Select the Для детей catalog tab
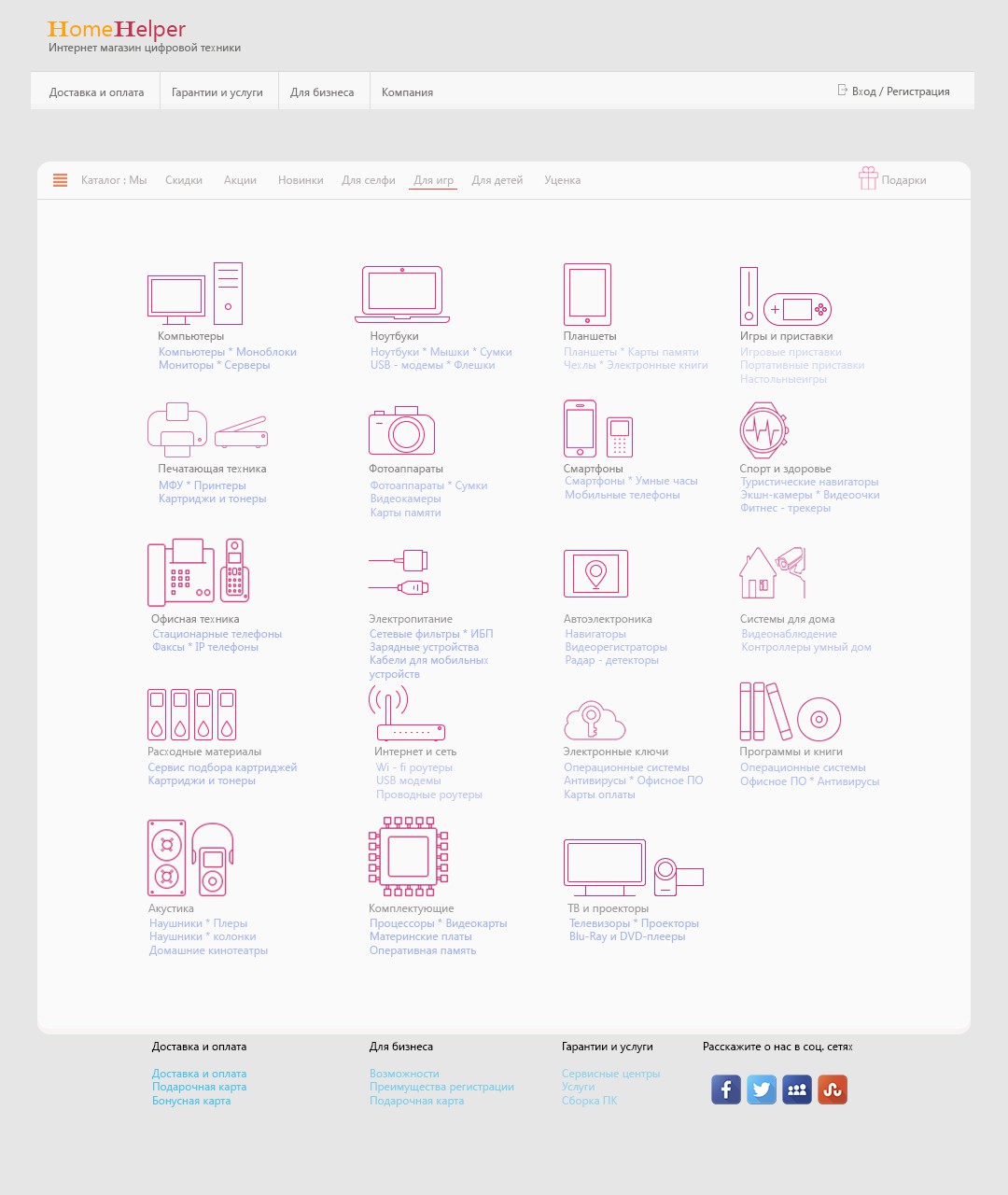1008x1195 pixels. coord(497,180)
